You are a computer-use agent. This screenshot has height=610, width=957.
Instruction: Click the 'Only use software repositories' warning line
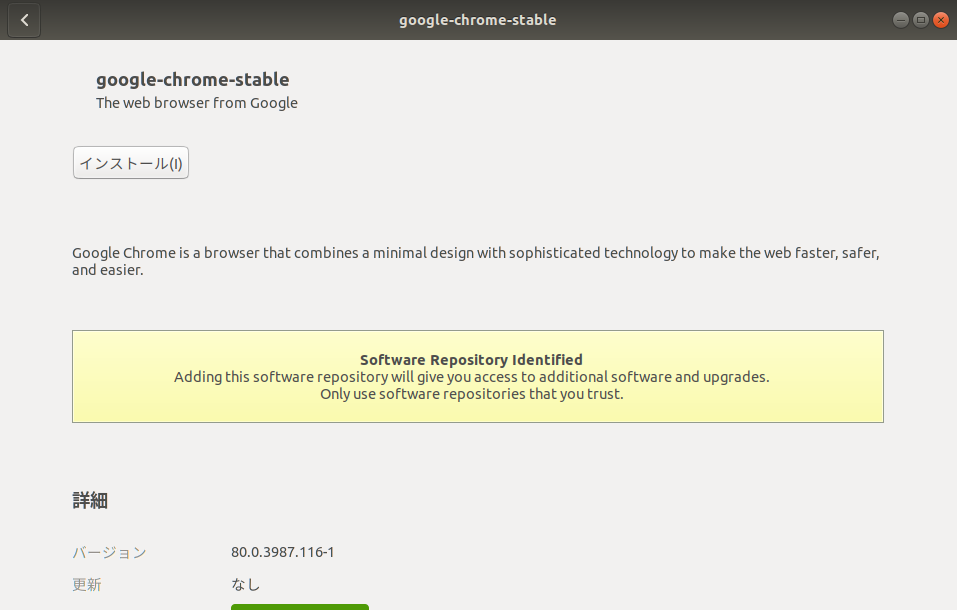tap(471, 394)
